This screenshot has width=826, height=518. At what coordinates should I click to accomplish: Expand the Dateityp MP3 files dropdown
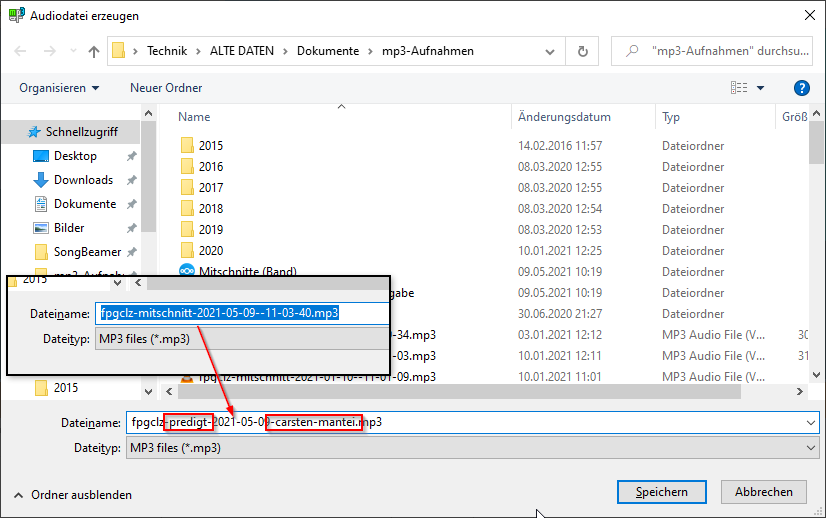coord(472,448)
